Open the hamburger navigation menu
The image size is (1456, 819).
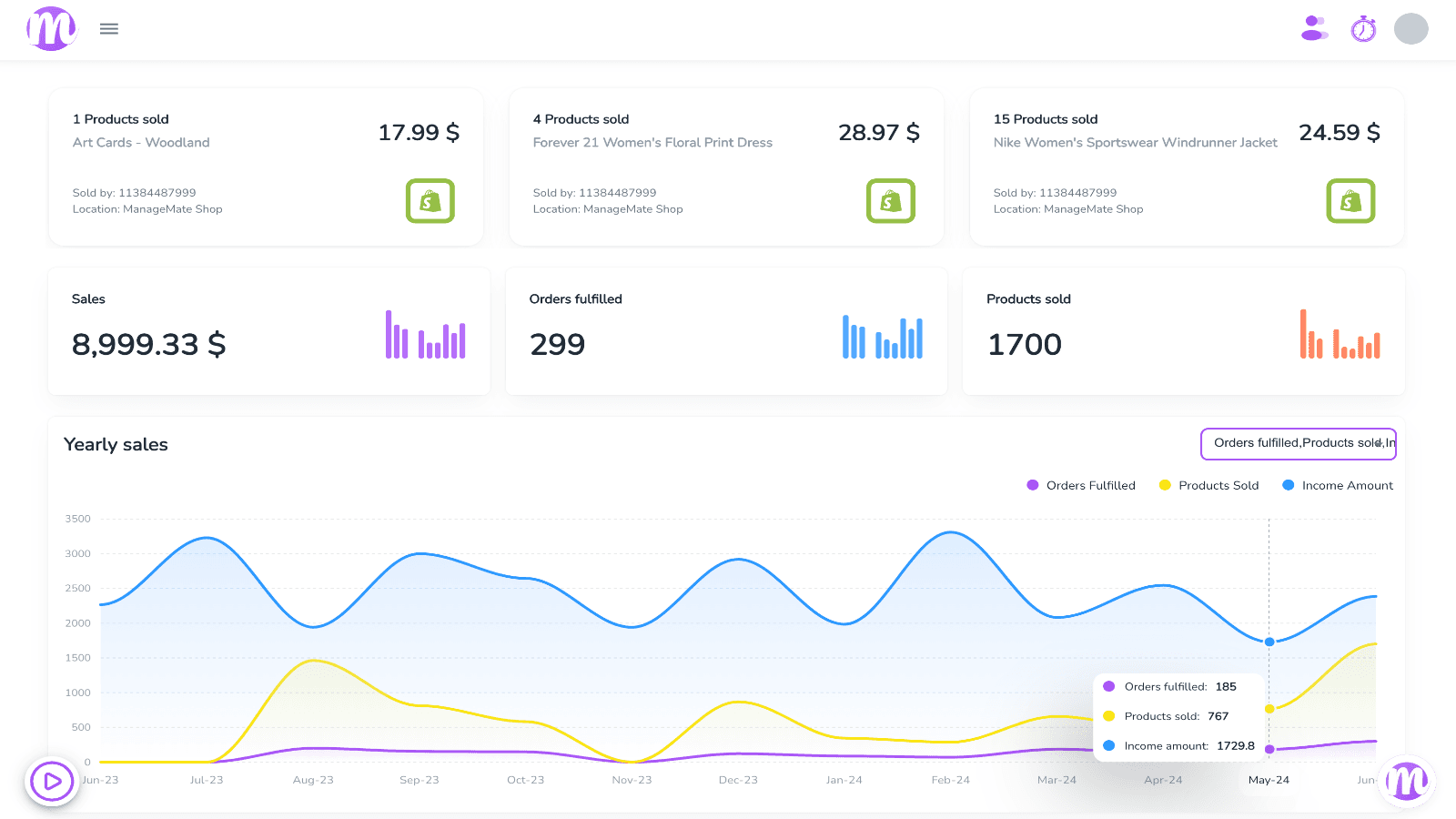109,29
